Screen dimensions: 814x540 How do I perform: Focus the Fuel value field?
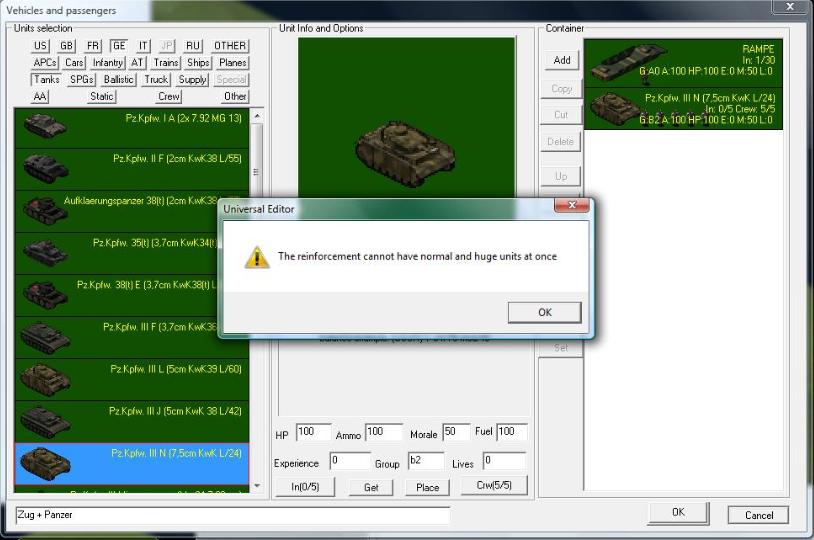(512, 432)
